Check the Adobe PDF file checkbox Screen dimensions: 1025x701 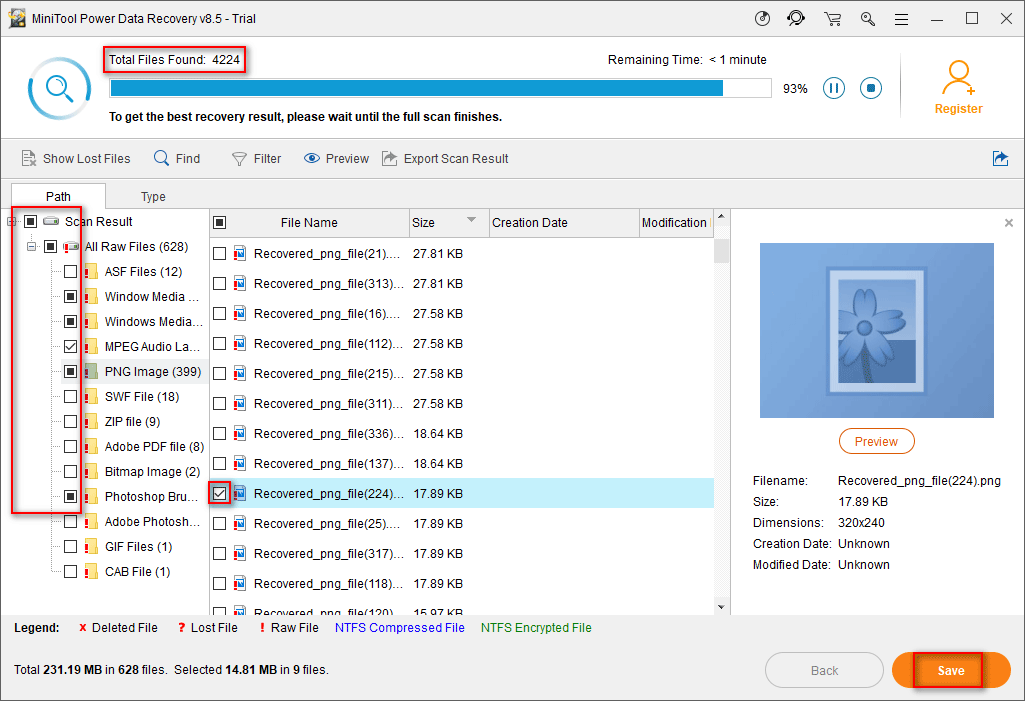click(71, 447)
